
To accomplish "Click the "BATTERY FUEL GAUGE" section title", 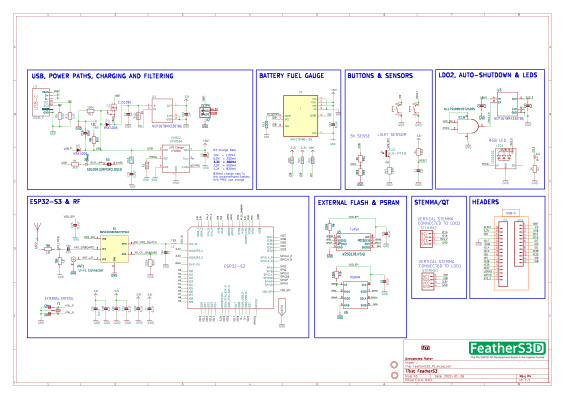I will 292,76.
